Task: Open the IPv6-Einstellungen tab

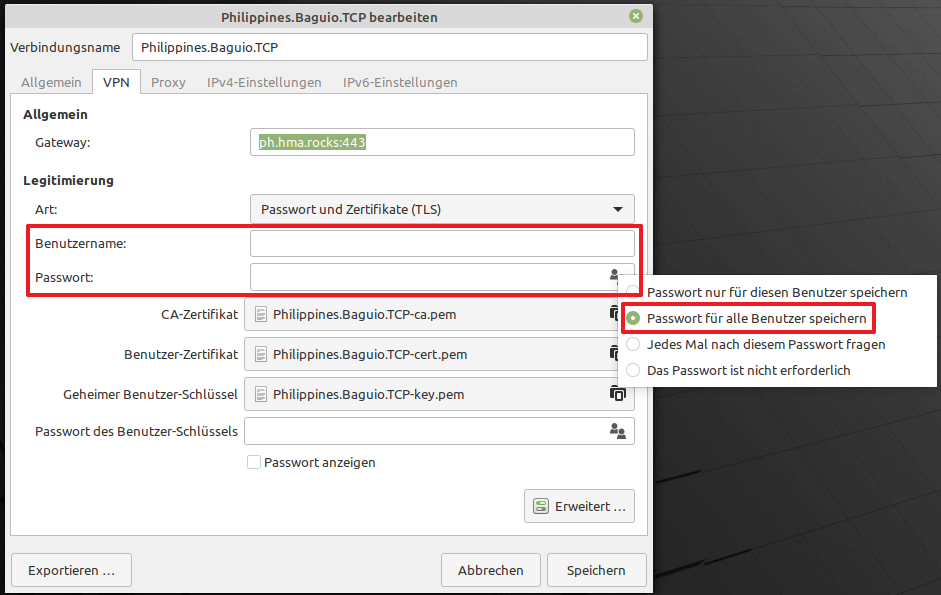Action: click(400, 82)
